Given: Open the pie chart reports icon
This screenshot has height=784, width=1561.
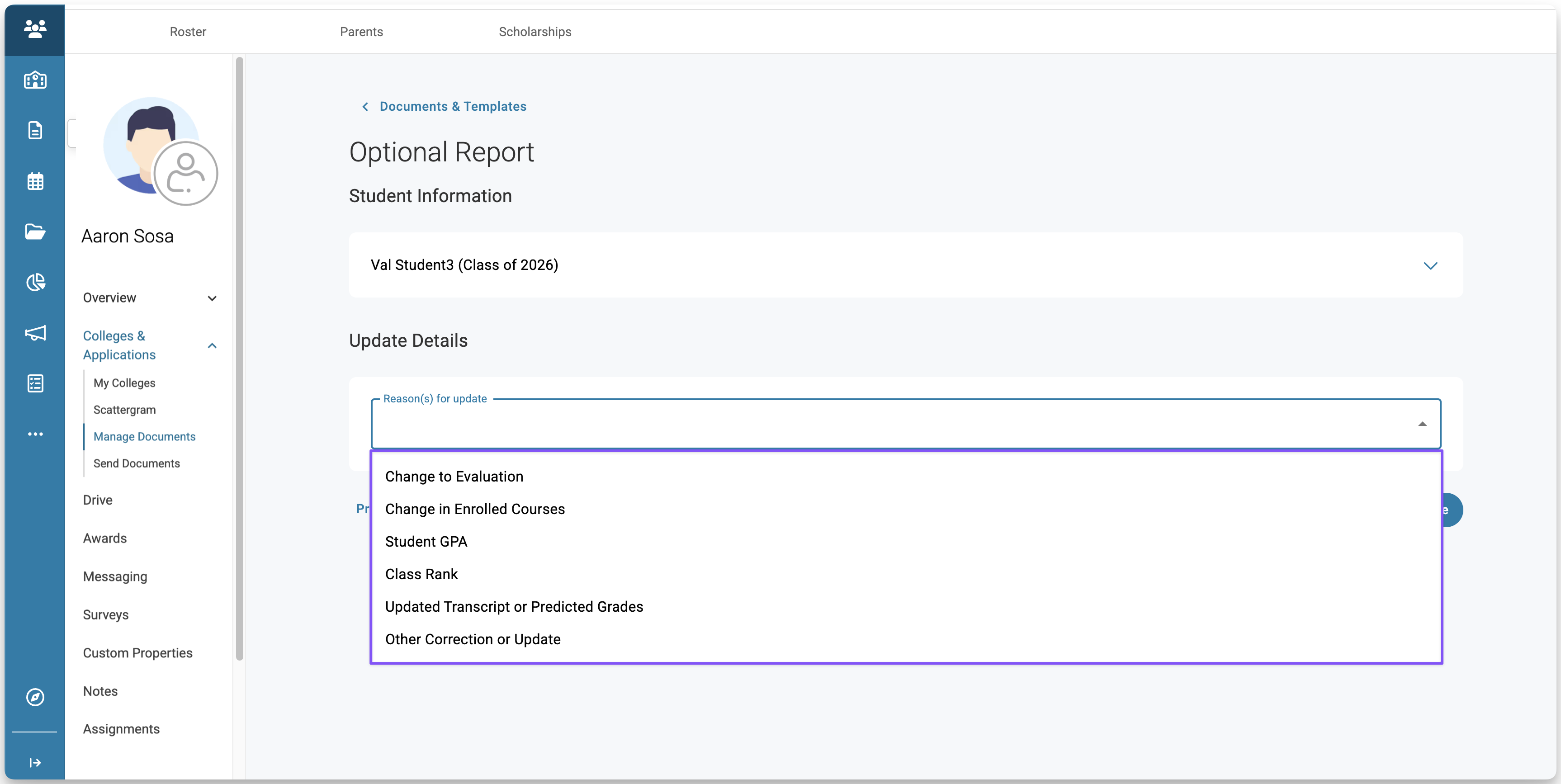Looking at the screenshot, I should [35, 282].
